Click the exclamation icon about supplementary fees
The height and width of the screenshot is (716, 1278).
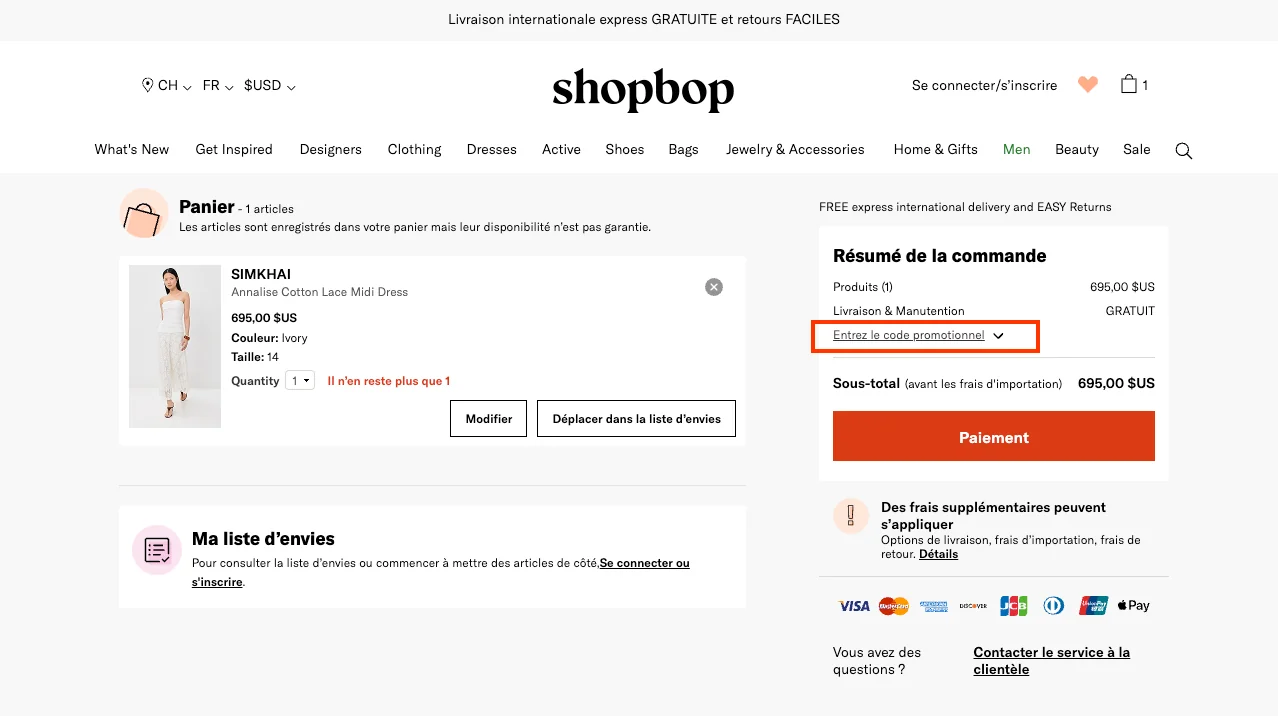click(850, 515)
